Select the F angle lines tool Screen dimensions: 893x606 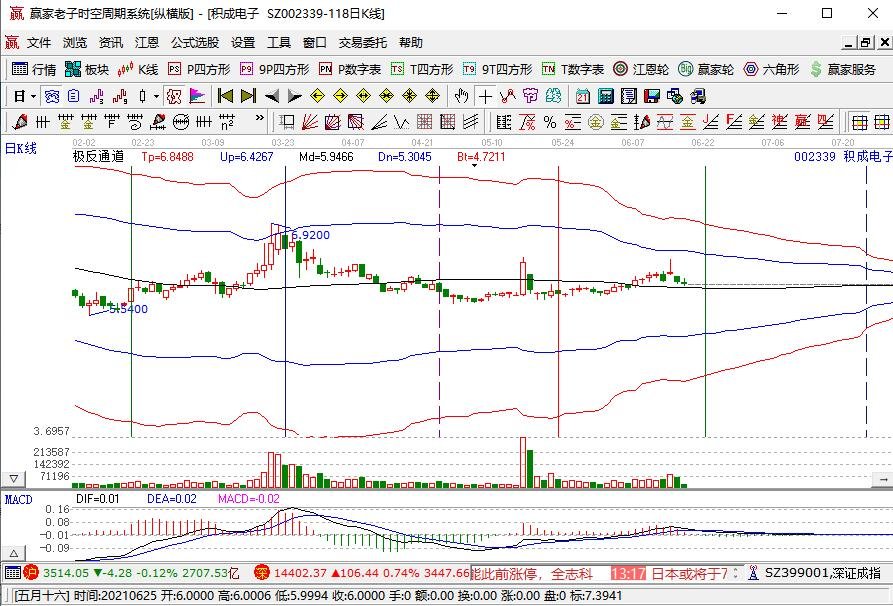coord(734,121)
